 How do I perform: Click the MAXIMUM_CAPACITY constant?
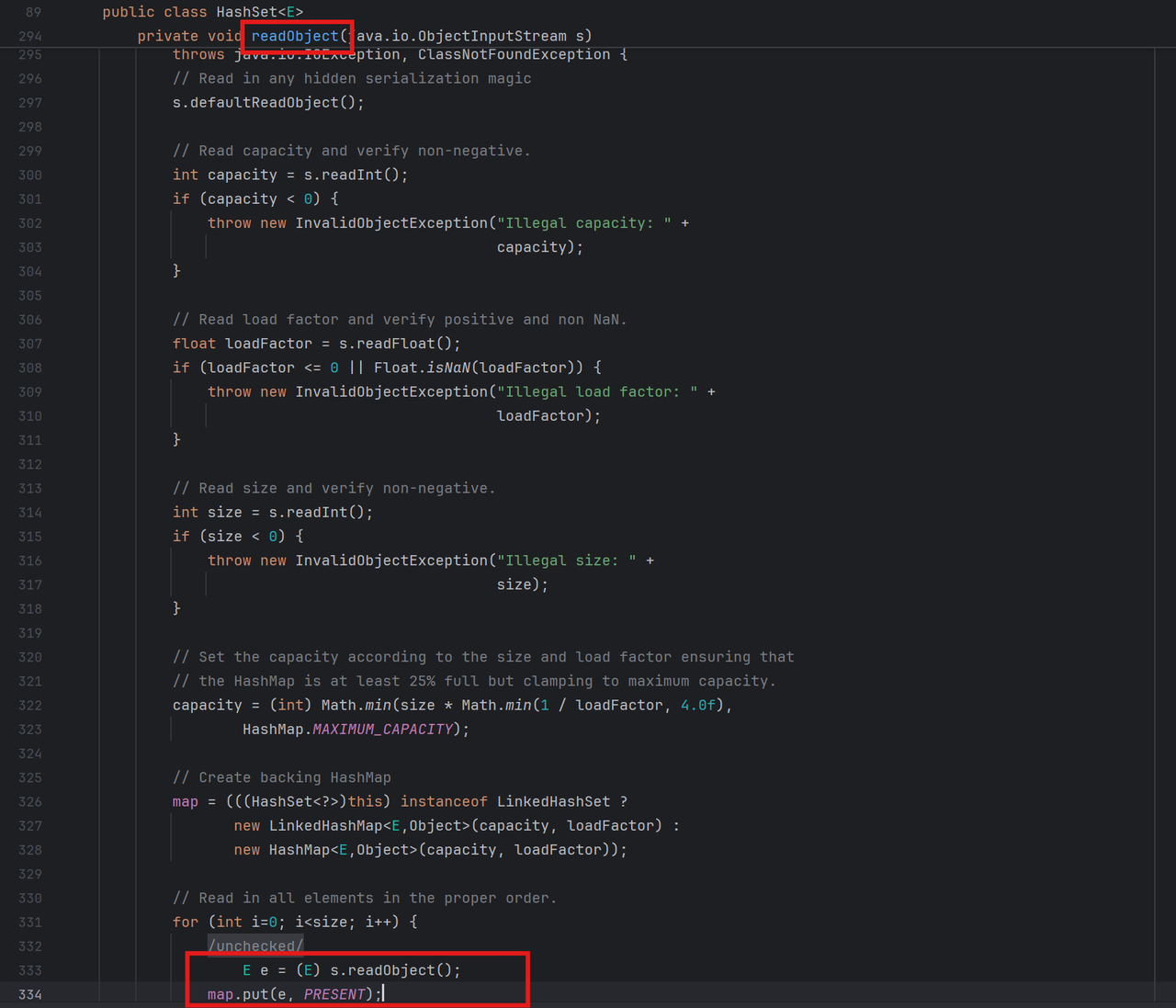[382, 730]
